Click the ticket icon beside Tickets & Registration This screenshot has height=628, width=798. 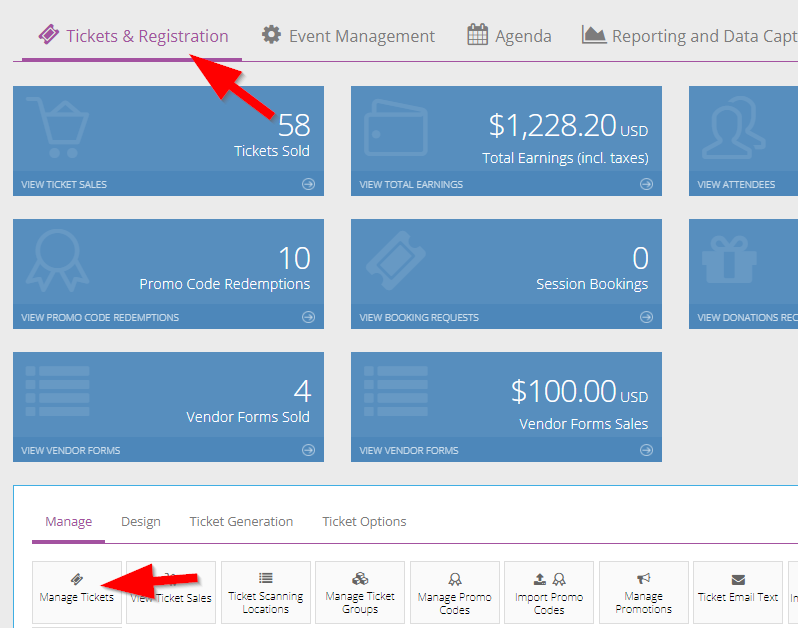click(x=49, y=35)
